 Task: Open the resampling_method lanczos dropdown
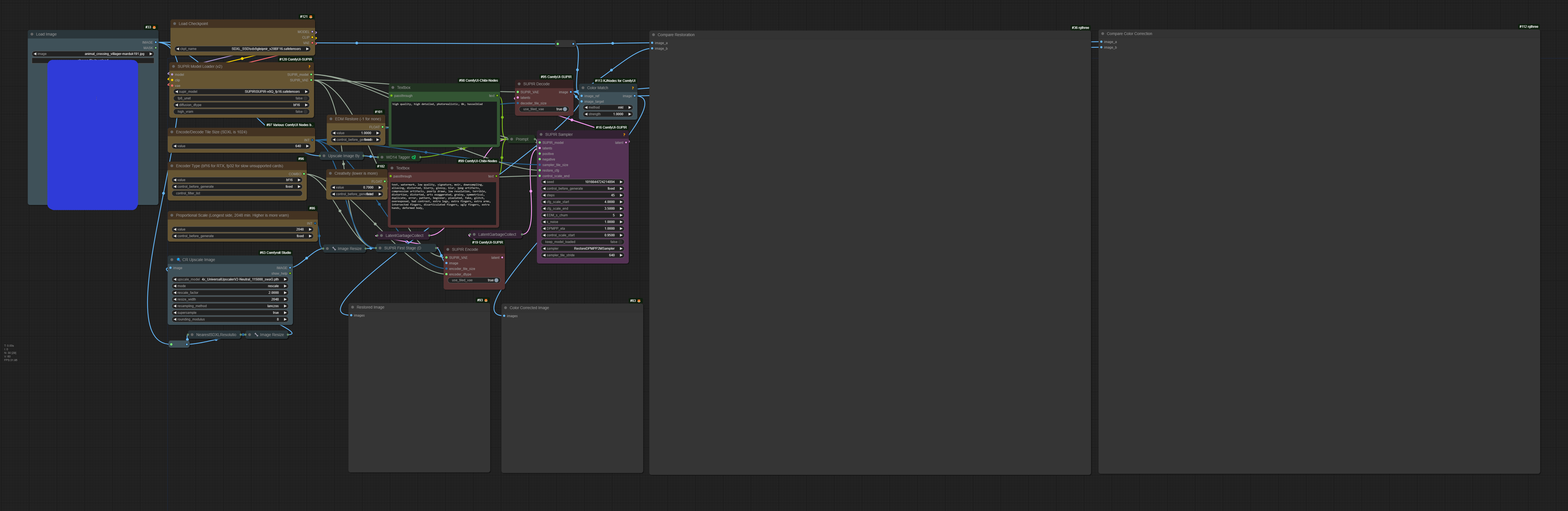click(230, 306)
